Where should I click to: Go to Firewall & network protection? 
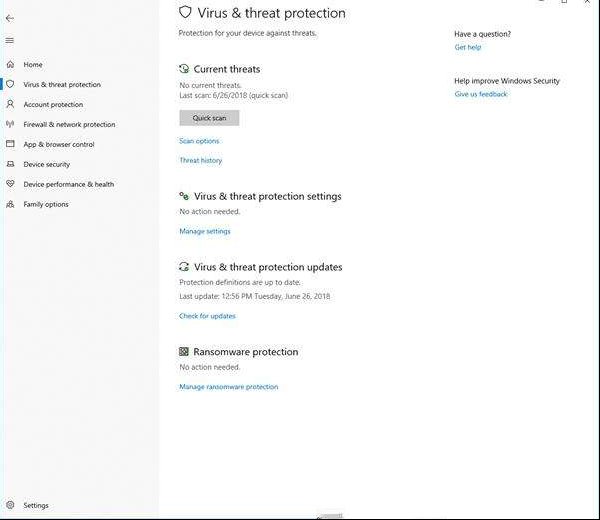(x=69, y=124)
